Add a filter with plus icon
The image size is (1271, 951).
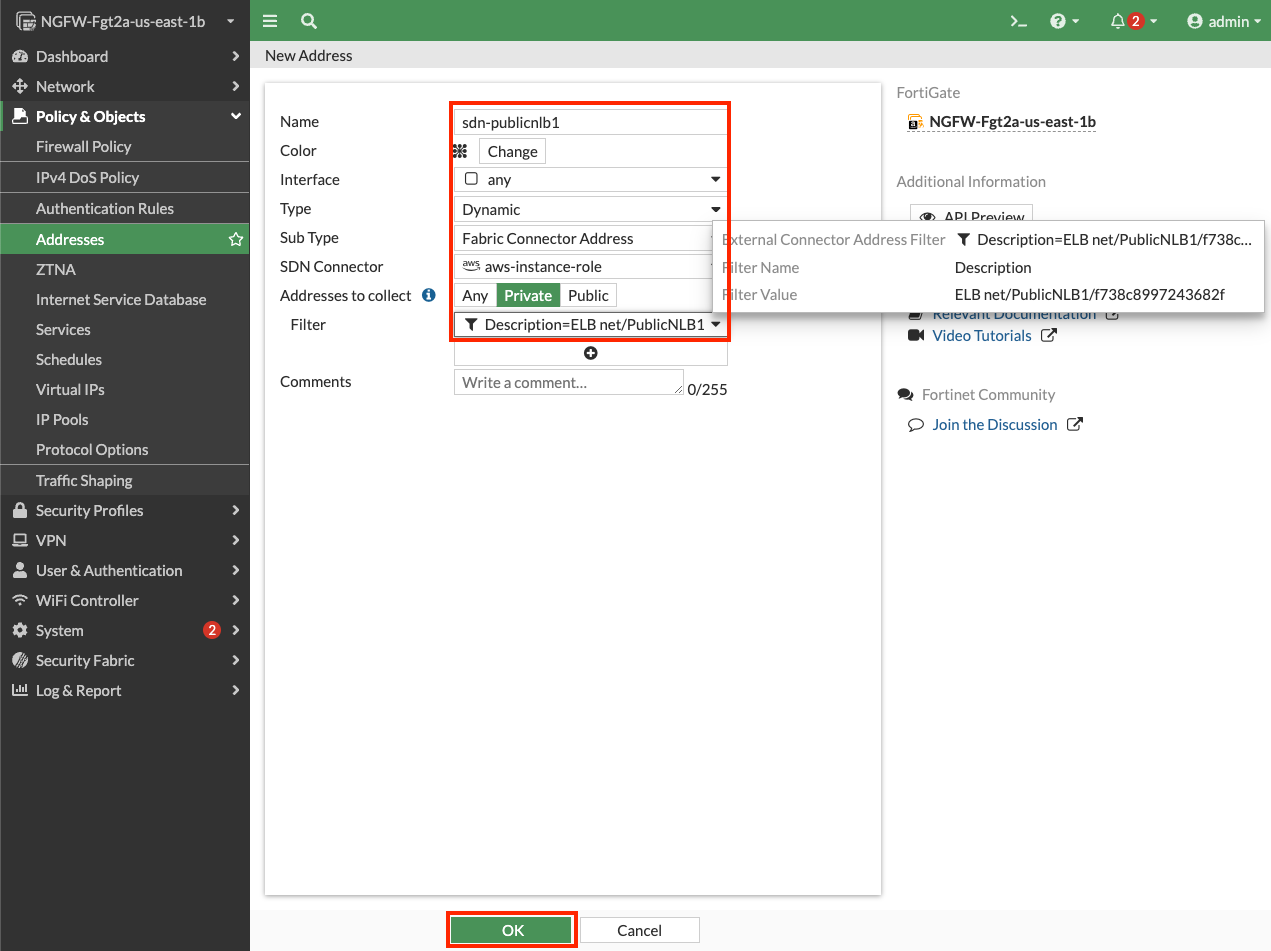click(590, 353)
